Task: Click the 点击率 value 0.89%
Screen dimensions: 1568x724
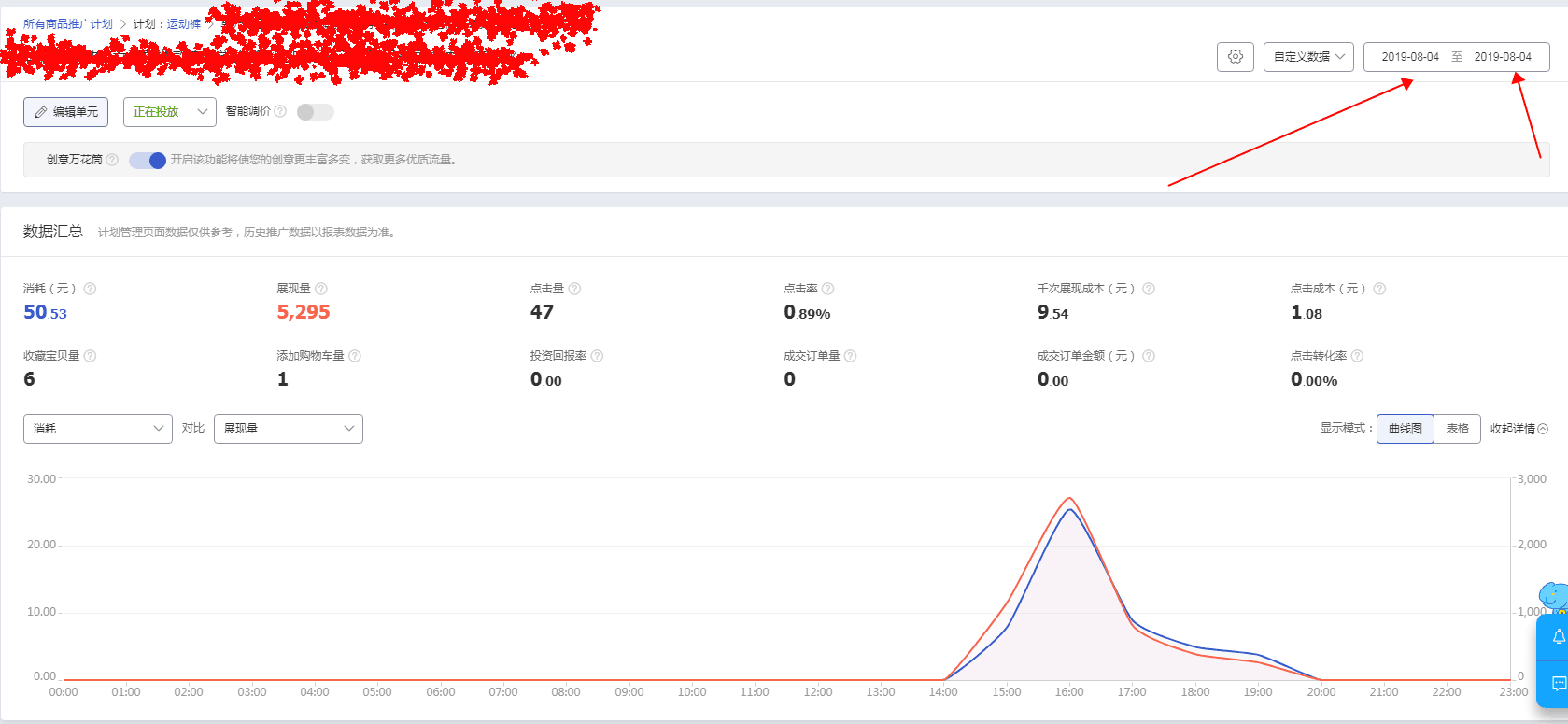Action: (807, 312)
